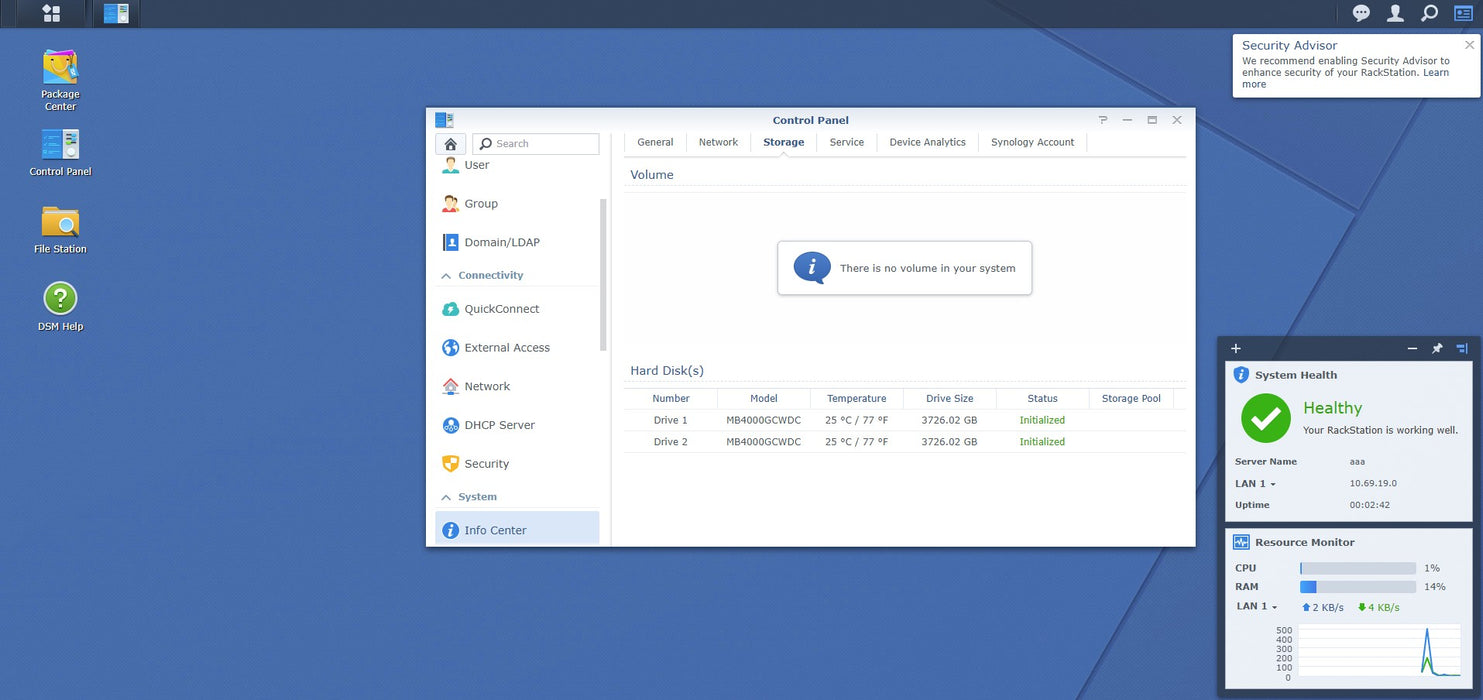
Task: Click the Control Panel help question mark
Action: pos(1103,120)
